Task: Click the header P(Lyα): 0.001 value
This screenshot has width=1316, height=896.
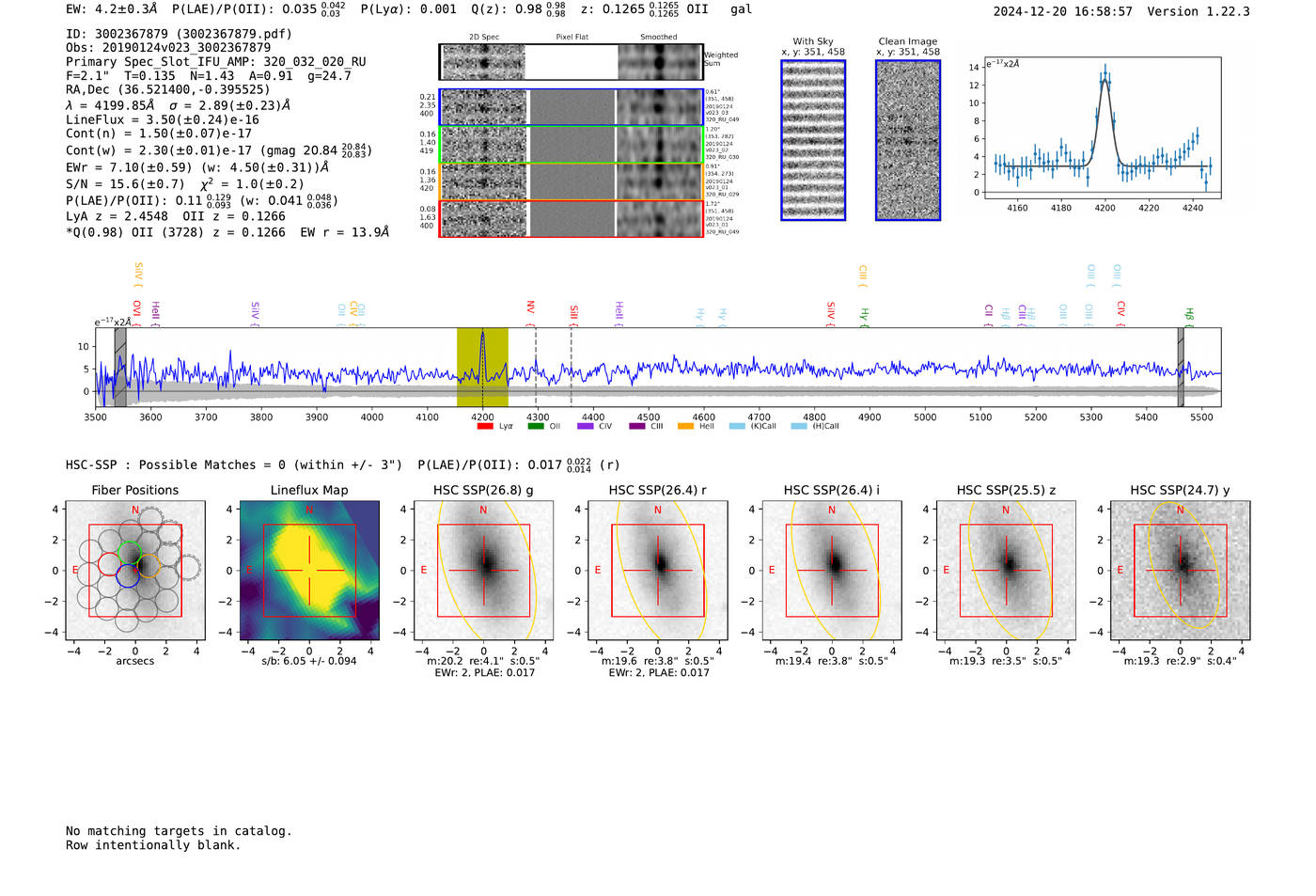Action: pos(409,9)
